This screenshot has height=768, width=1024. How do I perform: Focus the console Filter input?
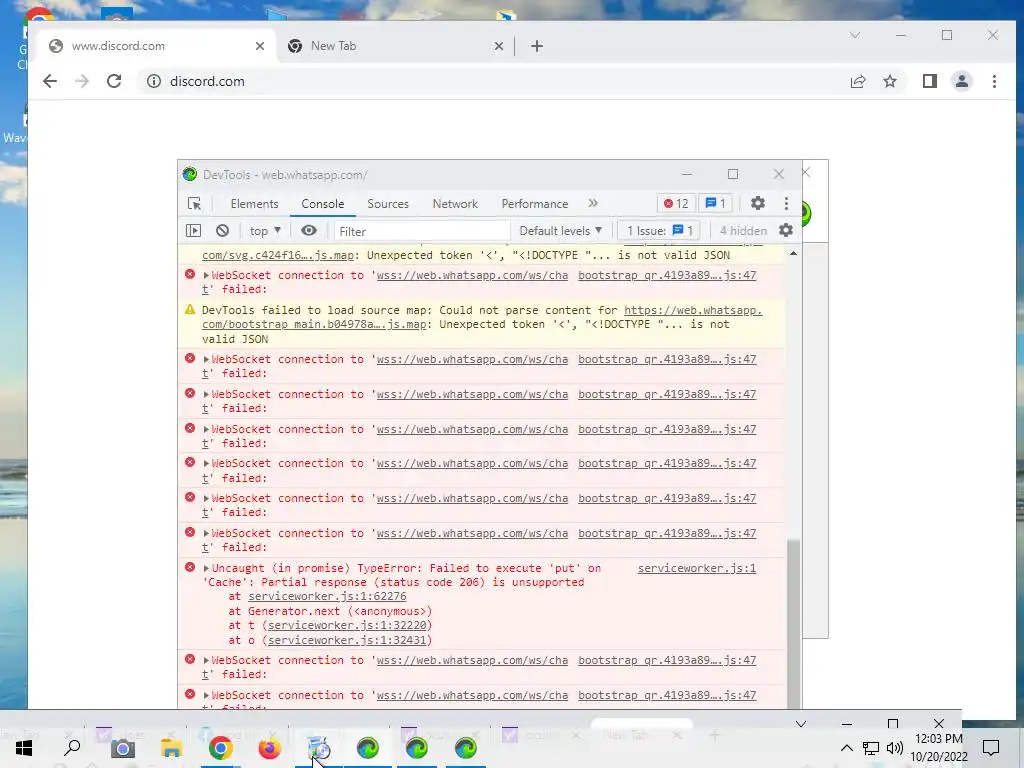[x=422, y=231]
